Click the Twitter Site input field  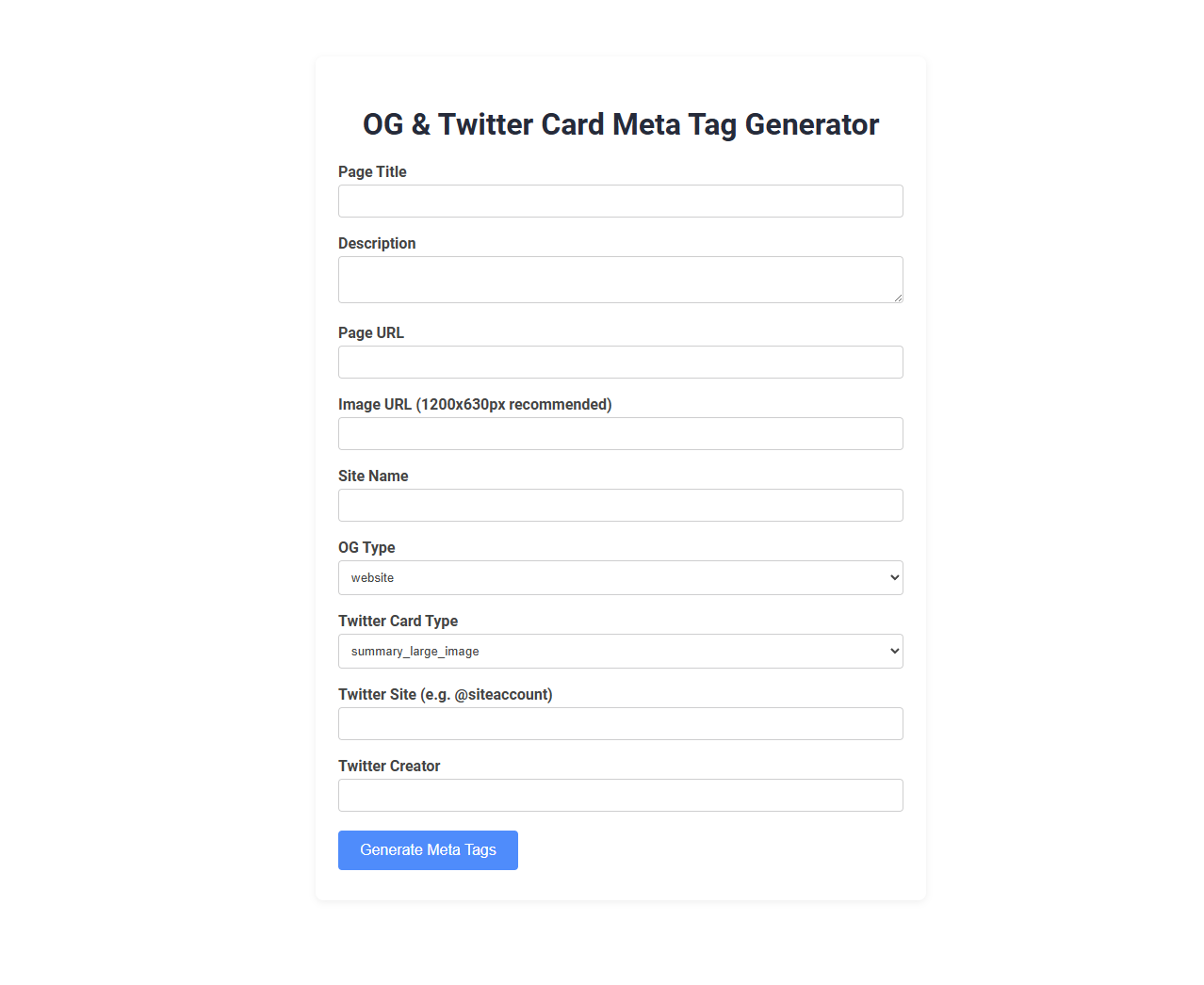click(620, 723)
